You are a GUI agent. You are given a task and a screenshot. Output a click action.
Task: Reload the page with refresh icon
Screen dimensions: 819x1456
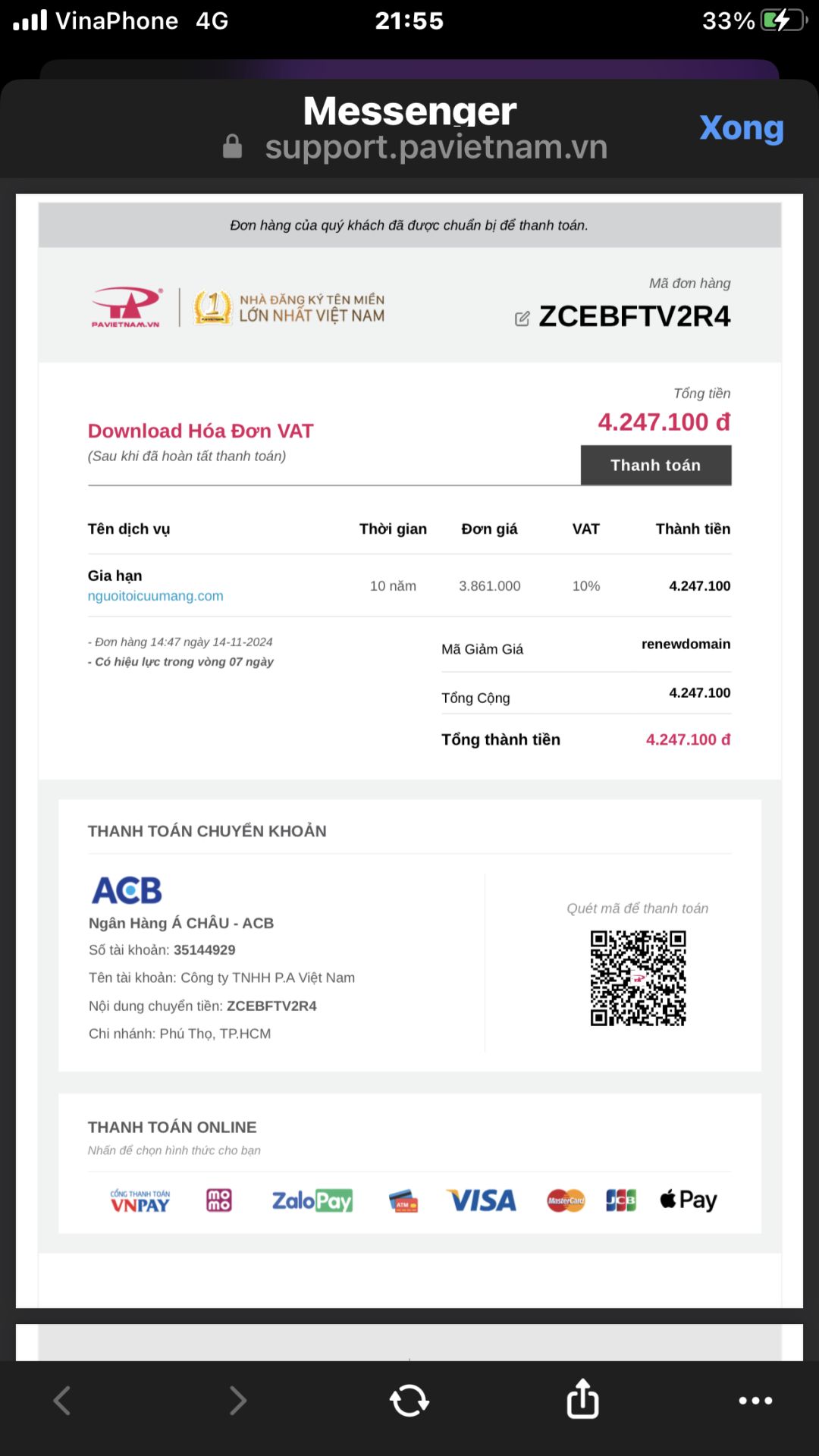(409, 1401)
